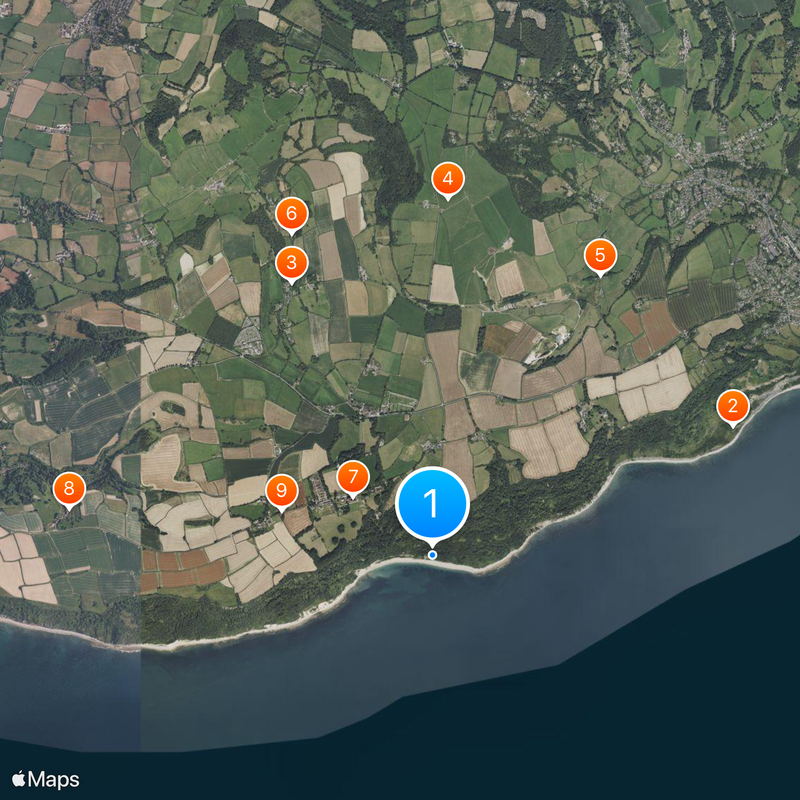Screen dimensions: 800x800
Task: Click the orange pin numbered 2 on the coast
Action: (x=733, y=408)
